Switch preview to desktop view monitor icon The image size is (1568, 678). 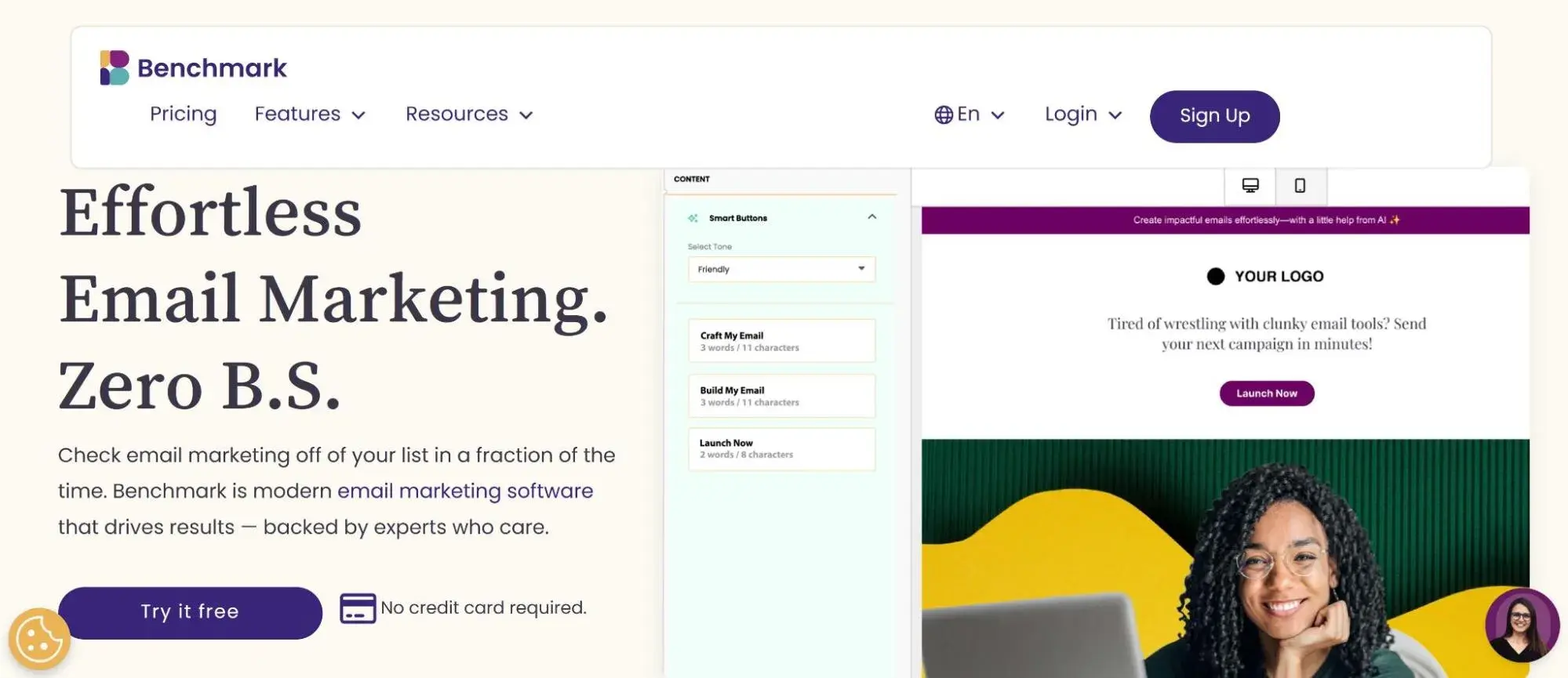coord(1249,186)
